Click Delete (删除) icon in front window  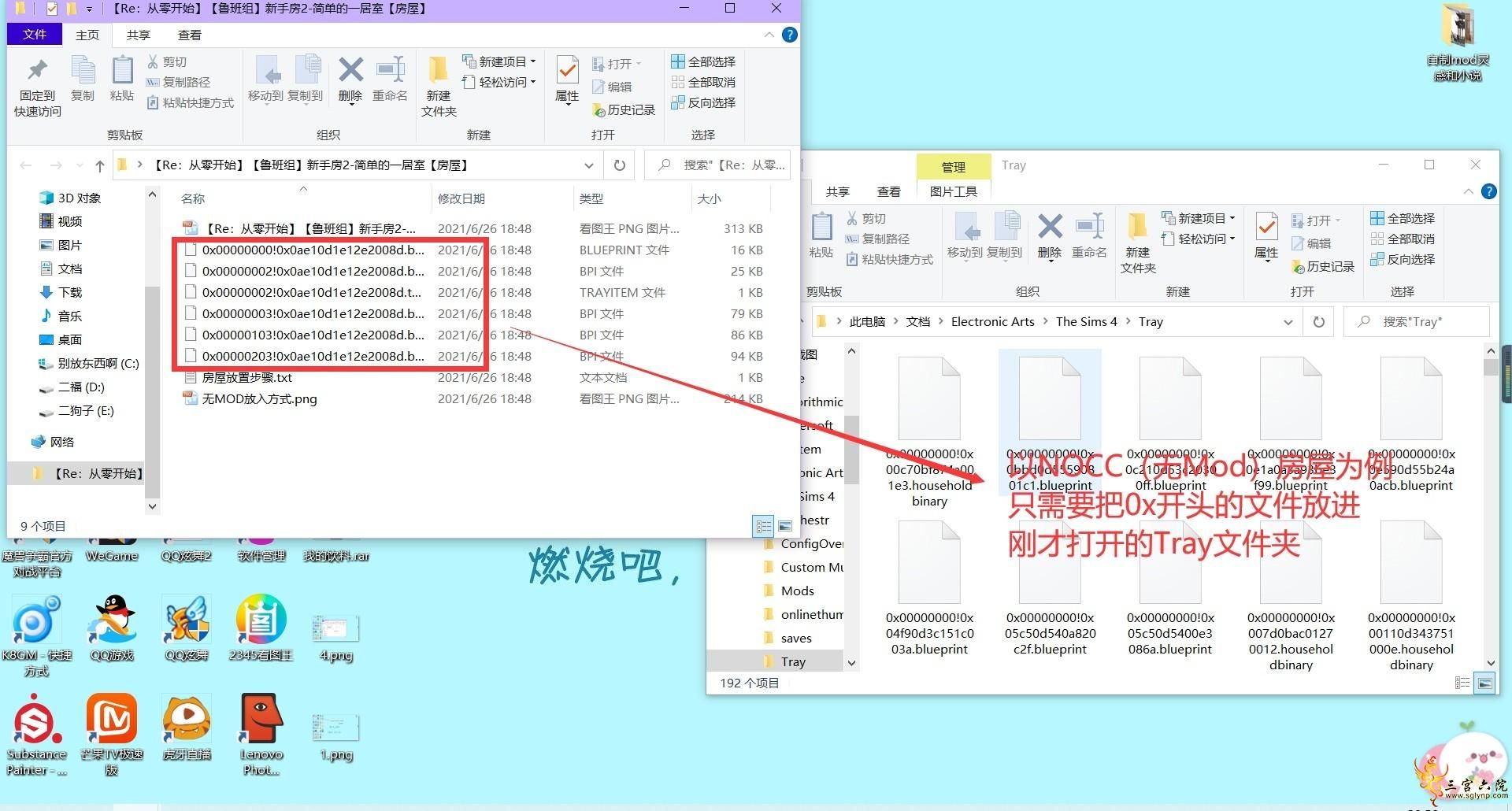coord(350,79)
